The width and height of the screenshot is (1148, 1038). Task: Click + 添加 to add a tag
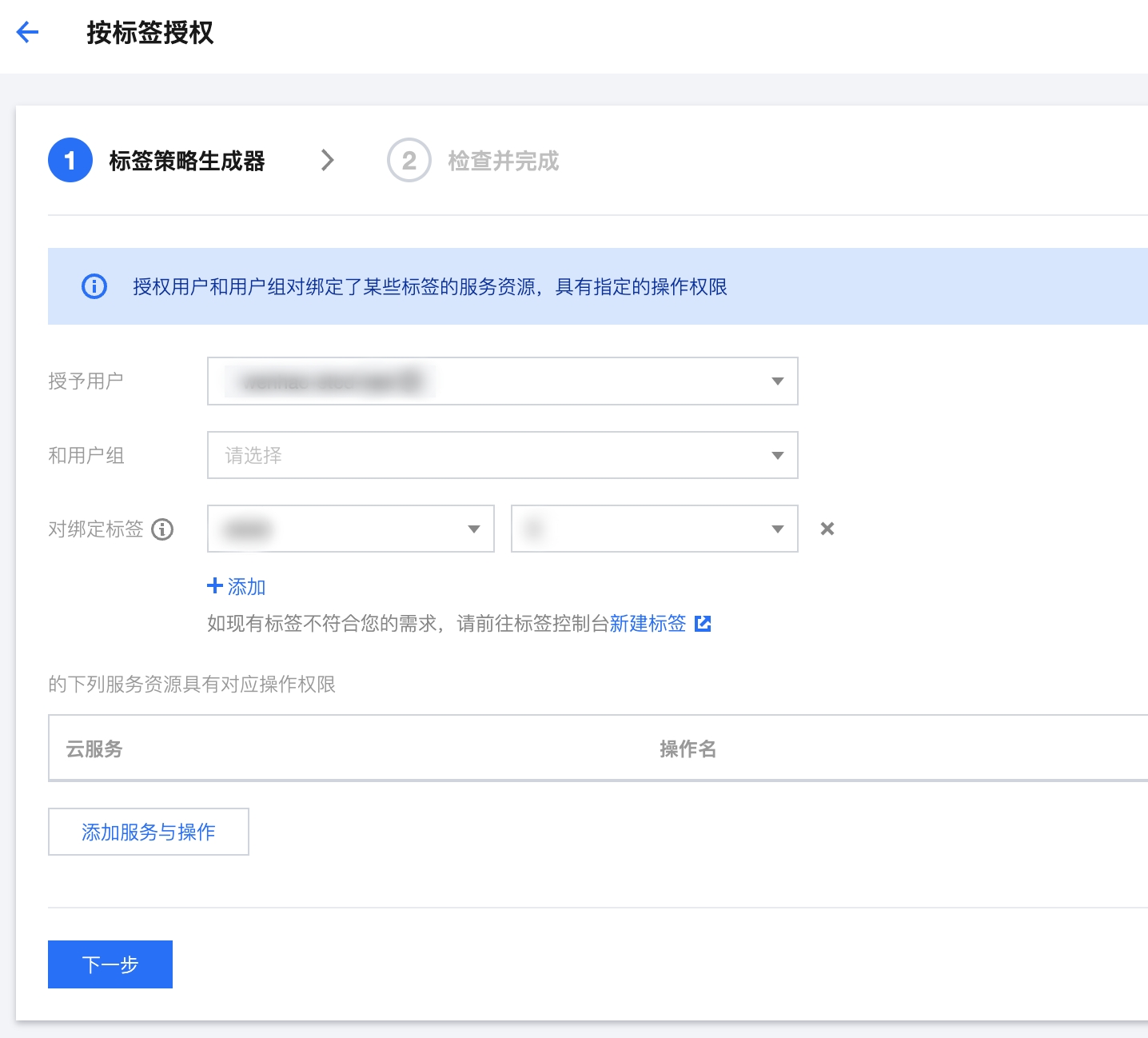[x=237, y=586]
